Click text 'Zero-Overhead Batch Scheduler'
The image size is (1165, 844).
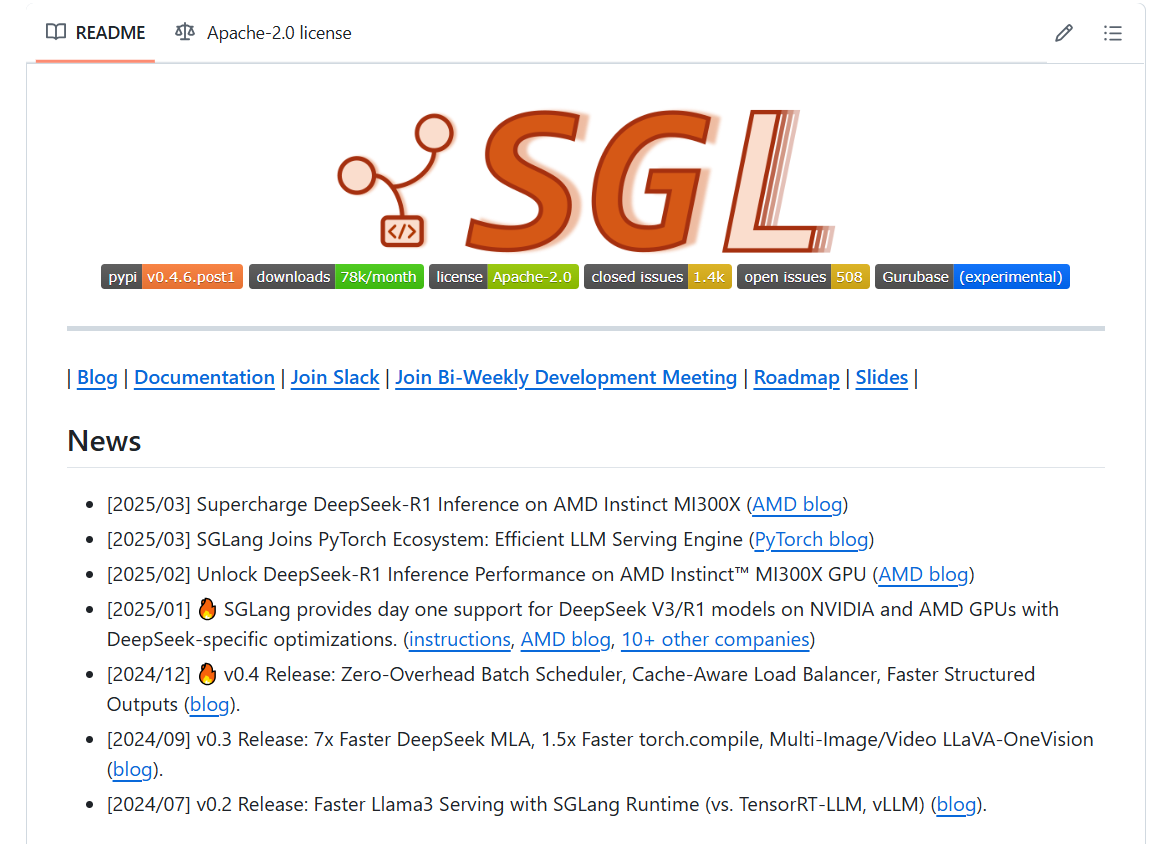pos(481,674)
